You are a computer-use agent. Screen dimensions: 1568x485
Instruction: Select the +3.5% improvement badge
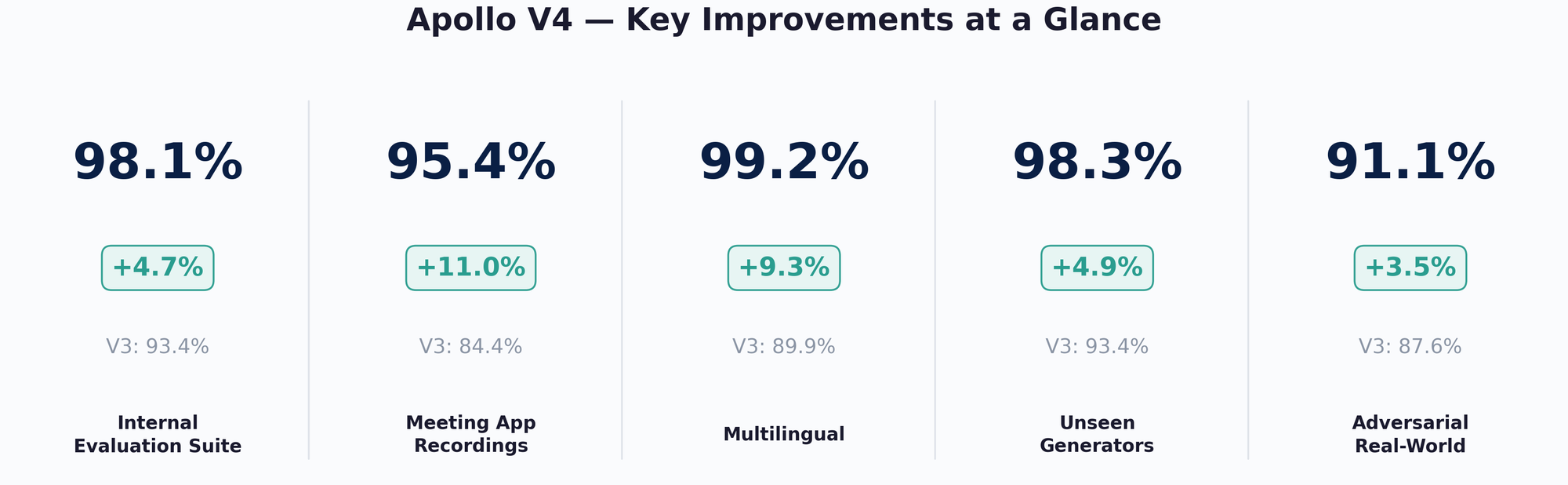1410,268
